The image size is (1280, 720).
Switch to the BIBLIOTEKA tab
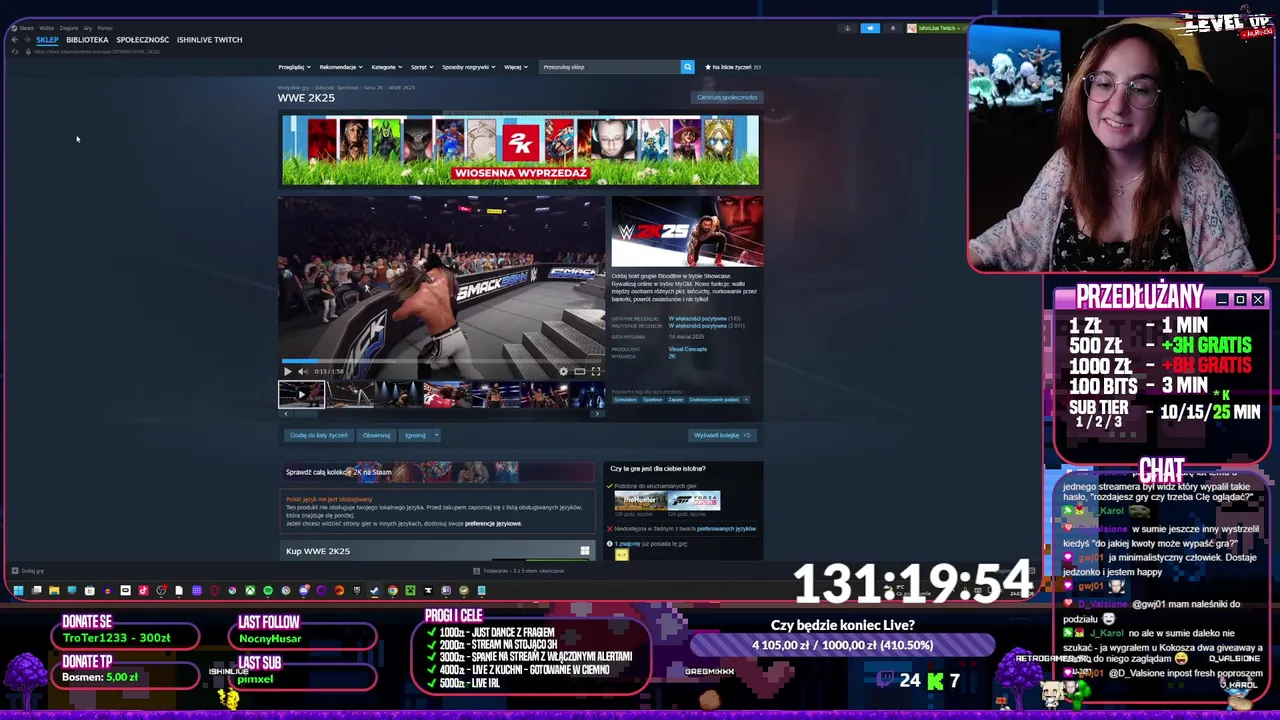pyautogui.click(x=87, y=40)
